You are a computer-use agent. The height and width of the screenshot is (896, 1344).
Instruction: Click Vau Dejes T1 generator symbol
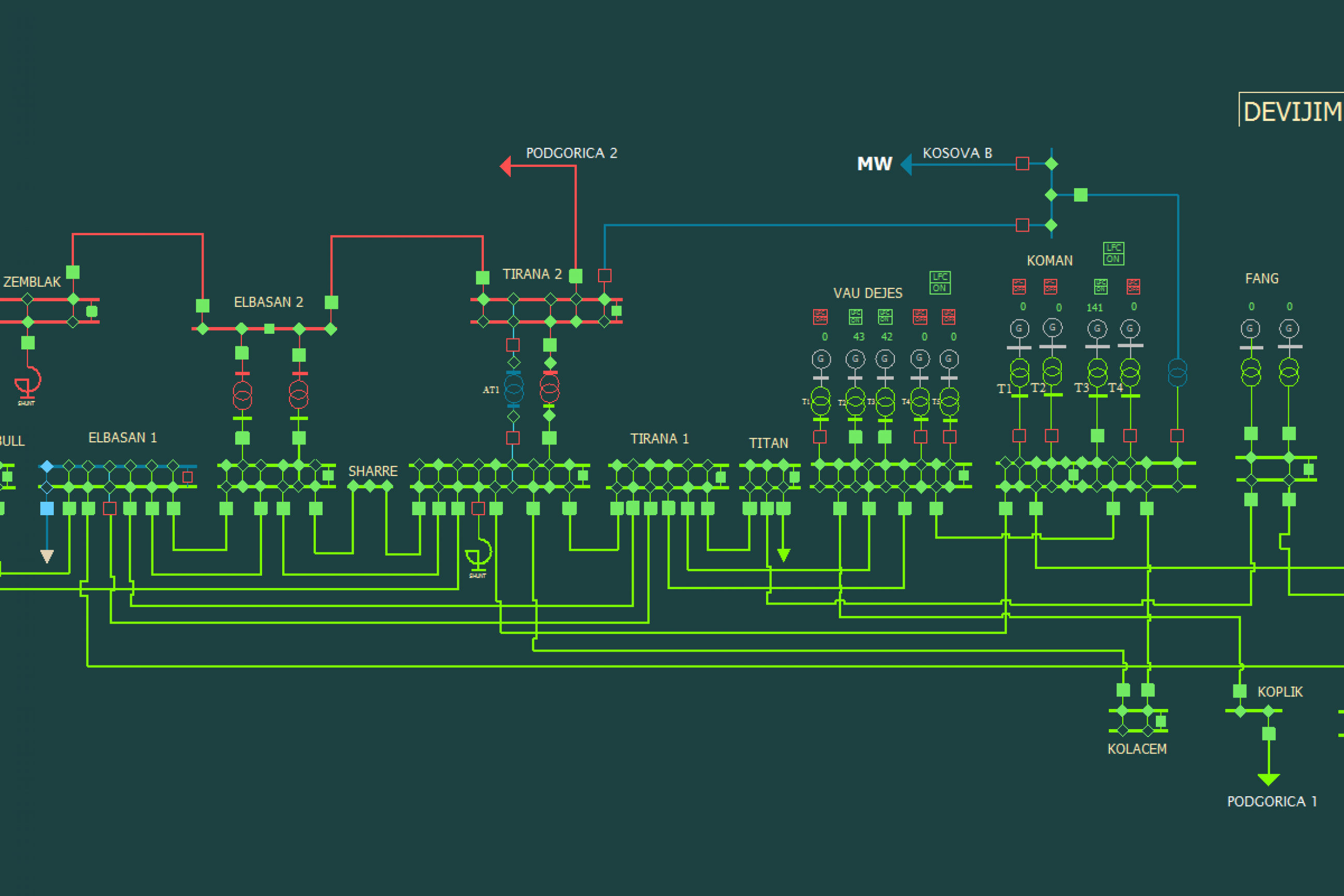821,359
